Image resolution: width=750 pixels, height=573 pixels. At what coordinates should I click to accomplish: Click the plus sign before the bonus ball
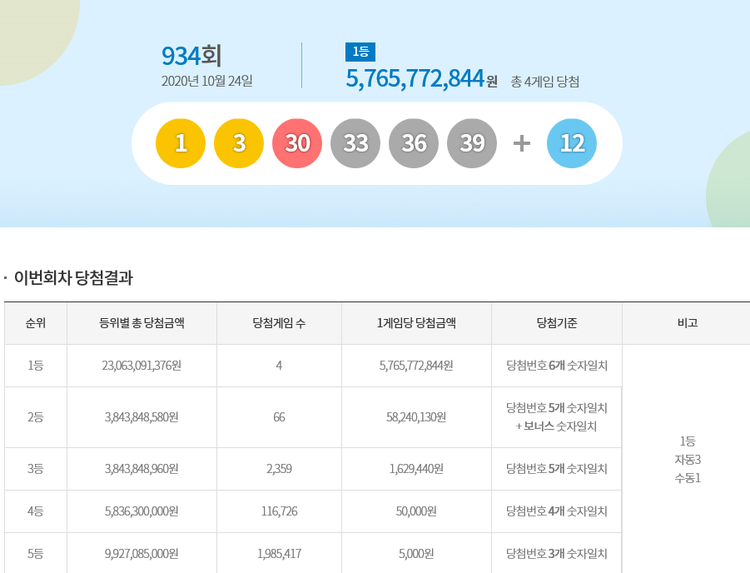pos(521,143)
